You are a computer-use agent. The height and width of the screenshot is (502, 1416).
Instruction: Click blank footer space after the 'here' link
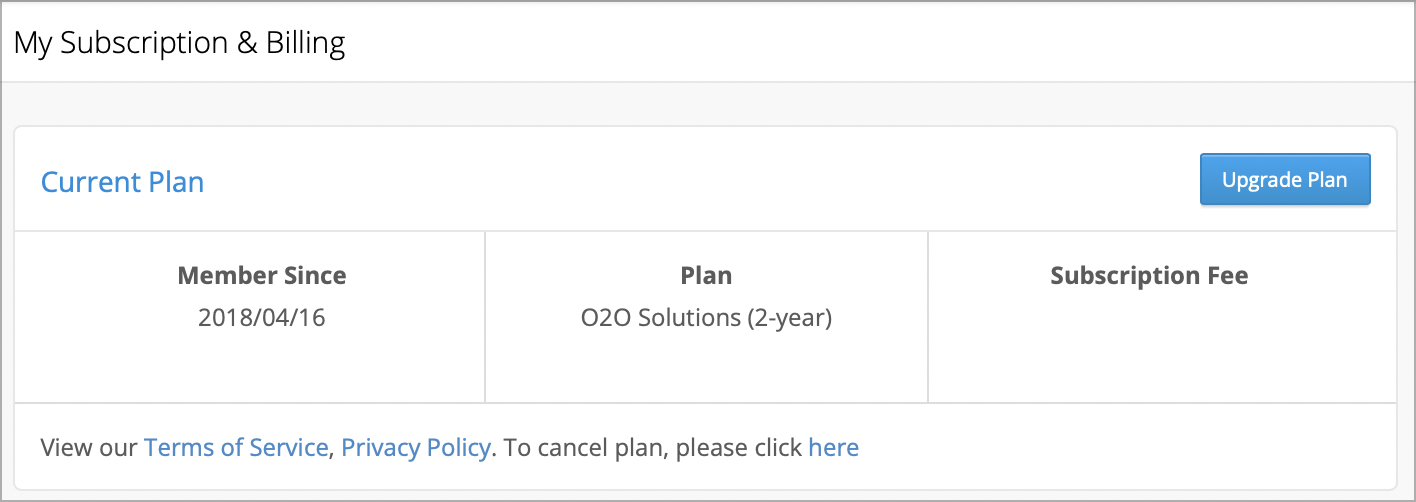pos(1125,447)
